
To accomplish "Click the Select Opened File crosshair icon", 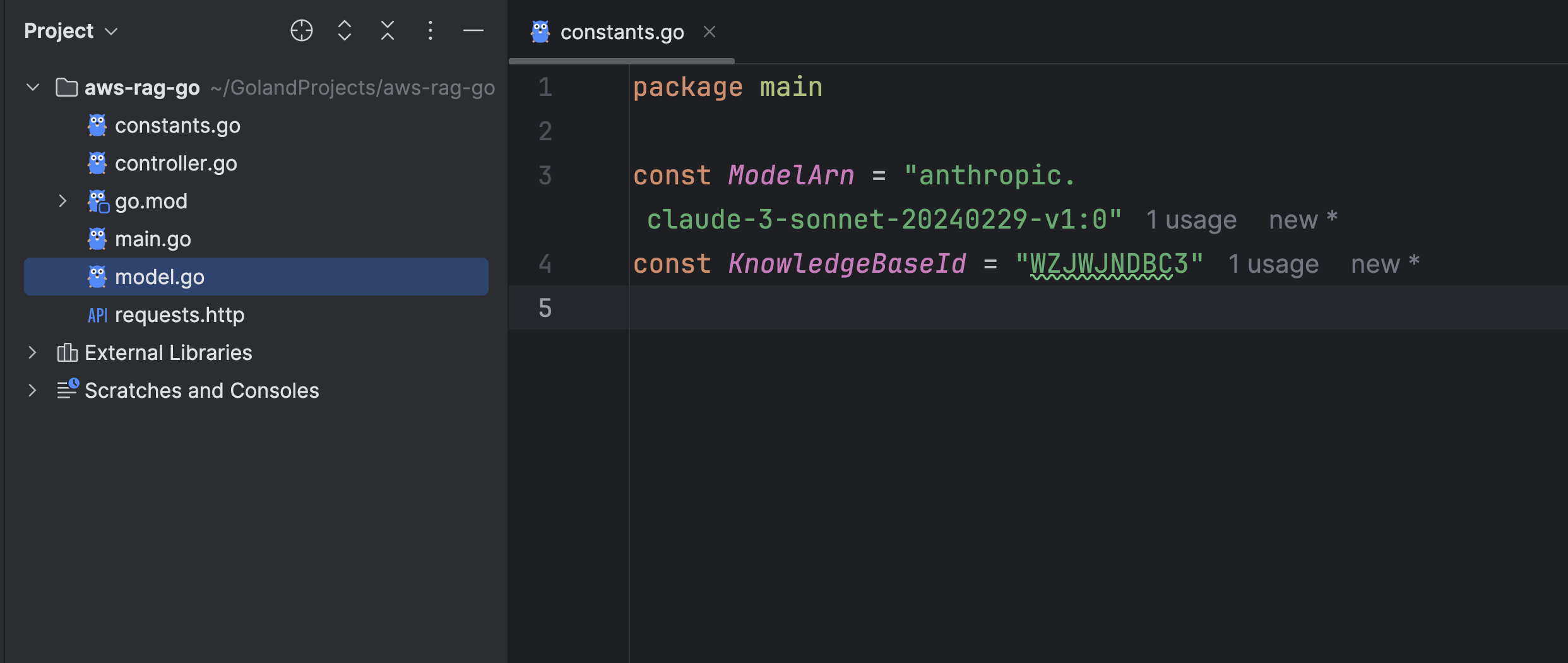I will click(x=301, y=30).
